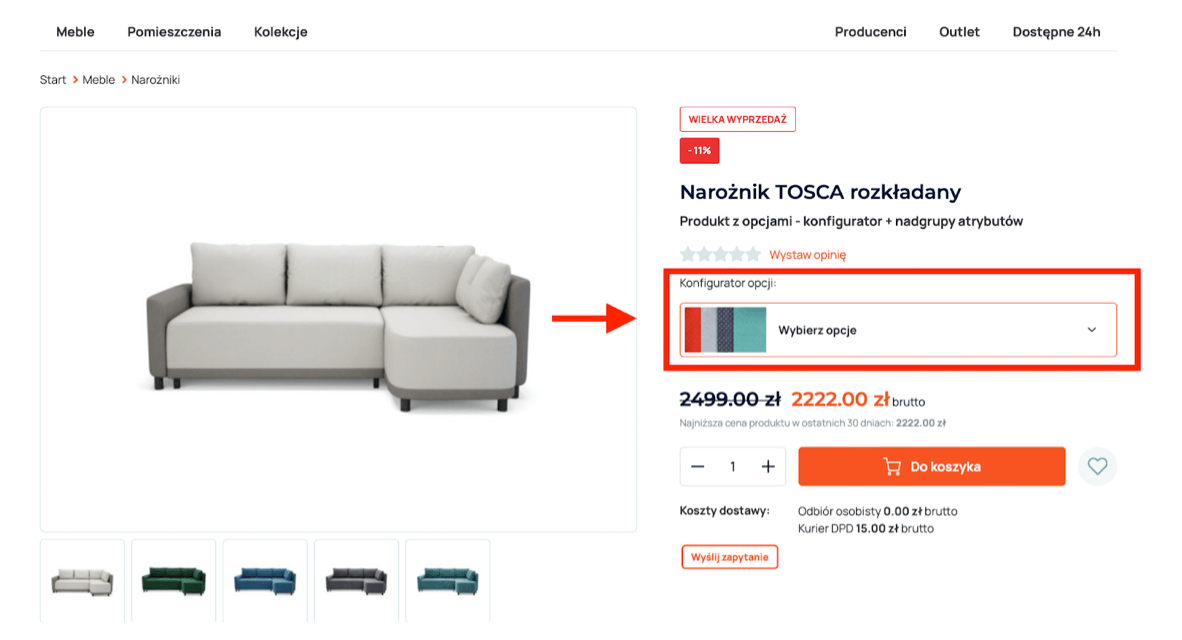
Task: Click the star rating icons
Action: coord(720,255)
